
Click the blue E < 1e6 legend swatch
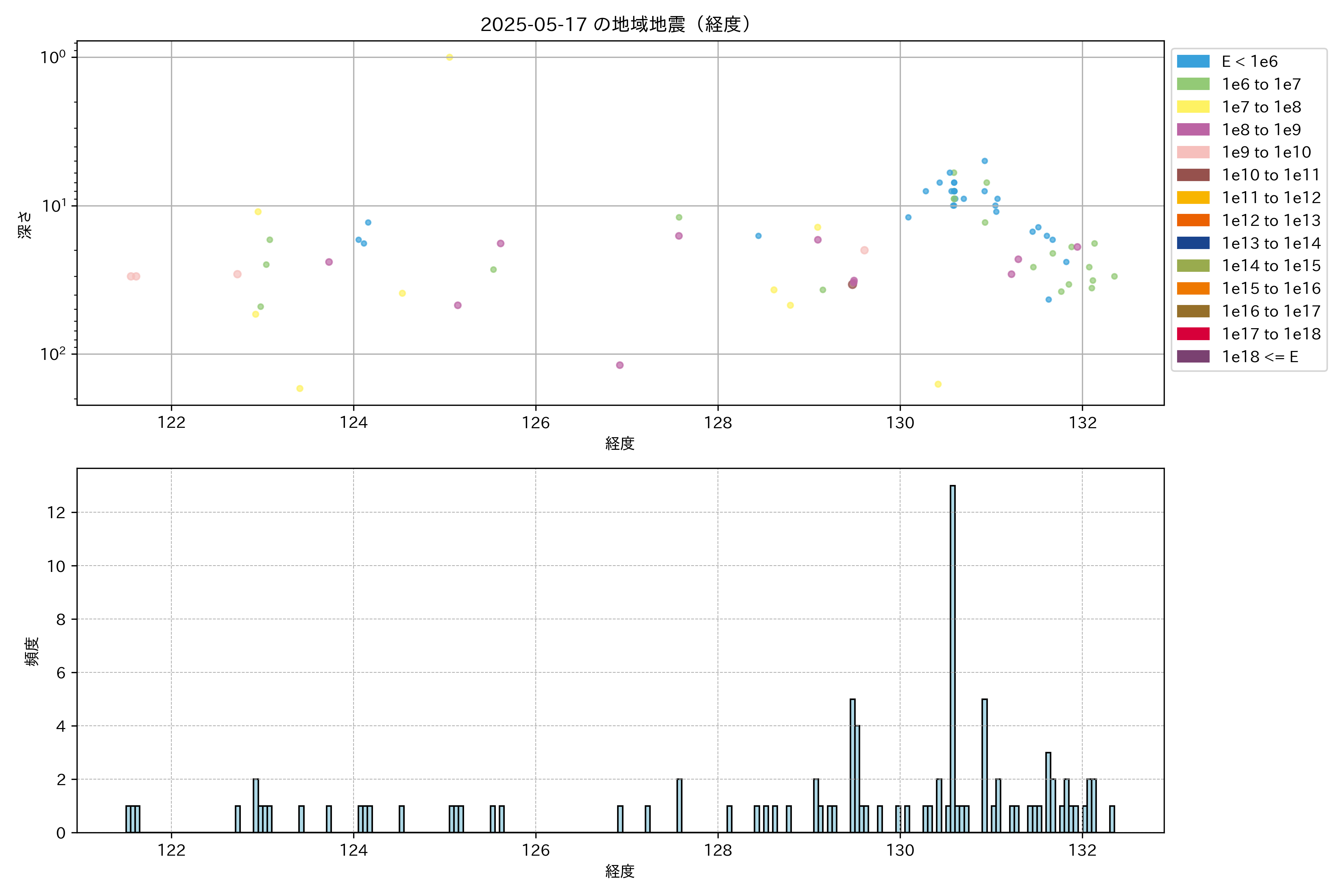1192,62
